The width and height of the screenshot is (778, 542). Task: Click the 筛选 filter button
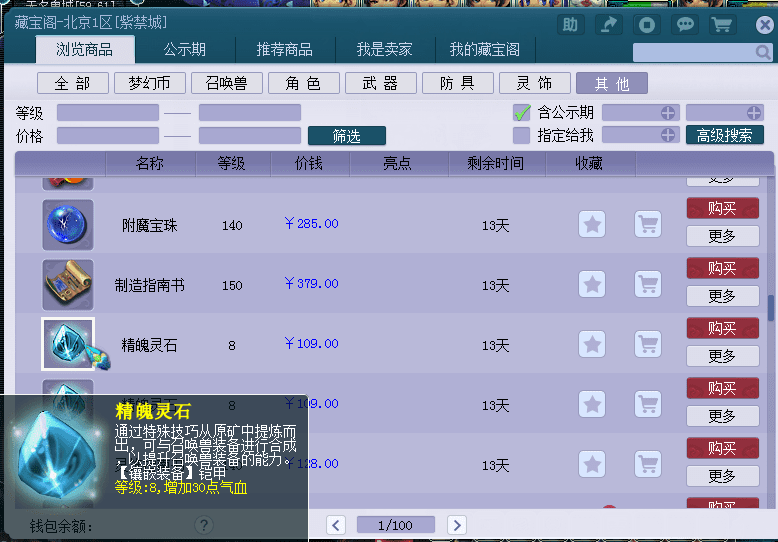[347, 136]
